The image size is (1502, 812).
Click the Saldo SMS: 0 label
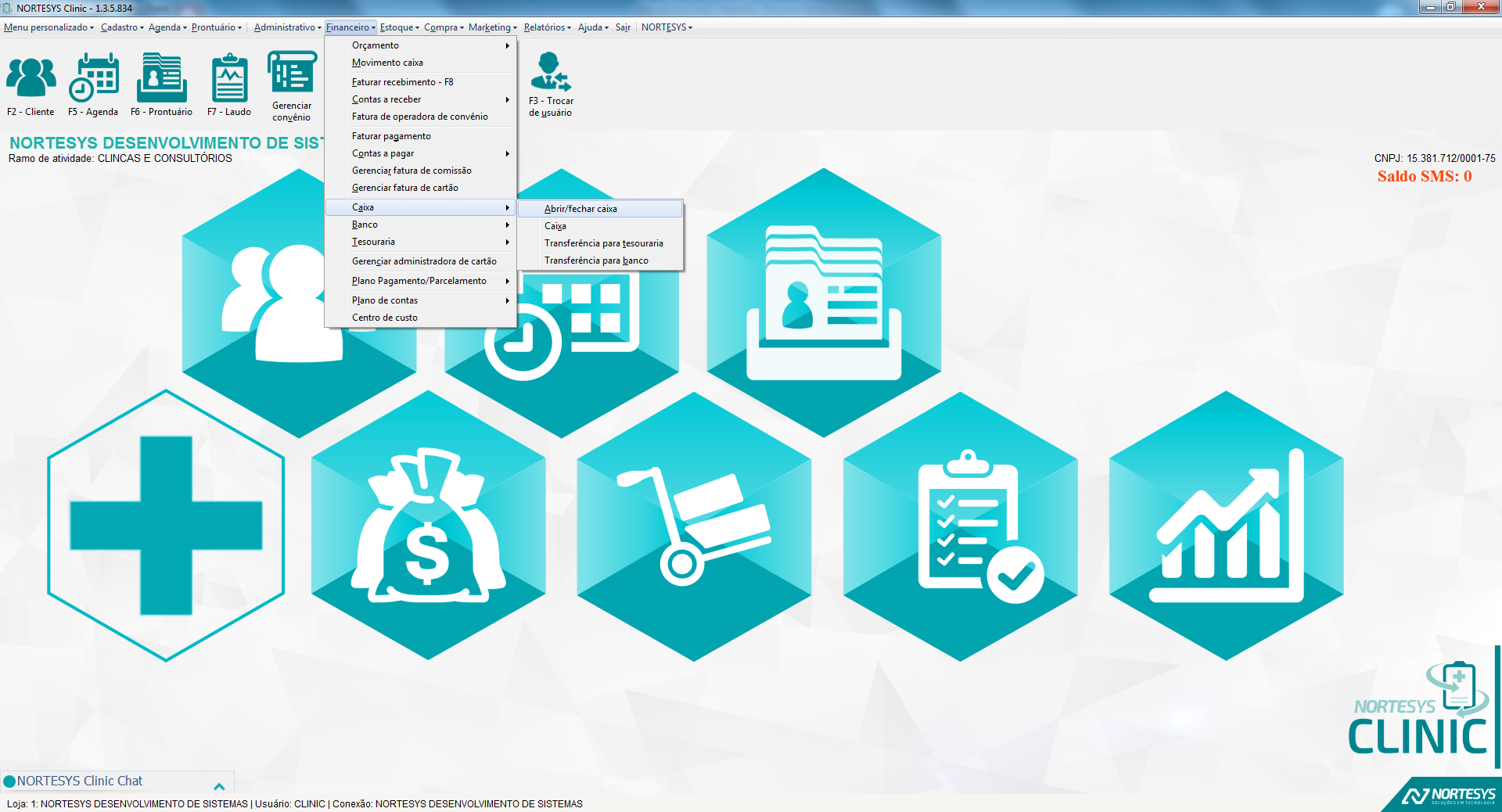[1425, 177]
